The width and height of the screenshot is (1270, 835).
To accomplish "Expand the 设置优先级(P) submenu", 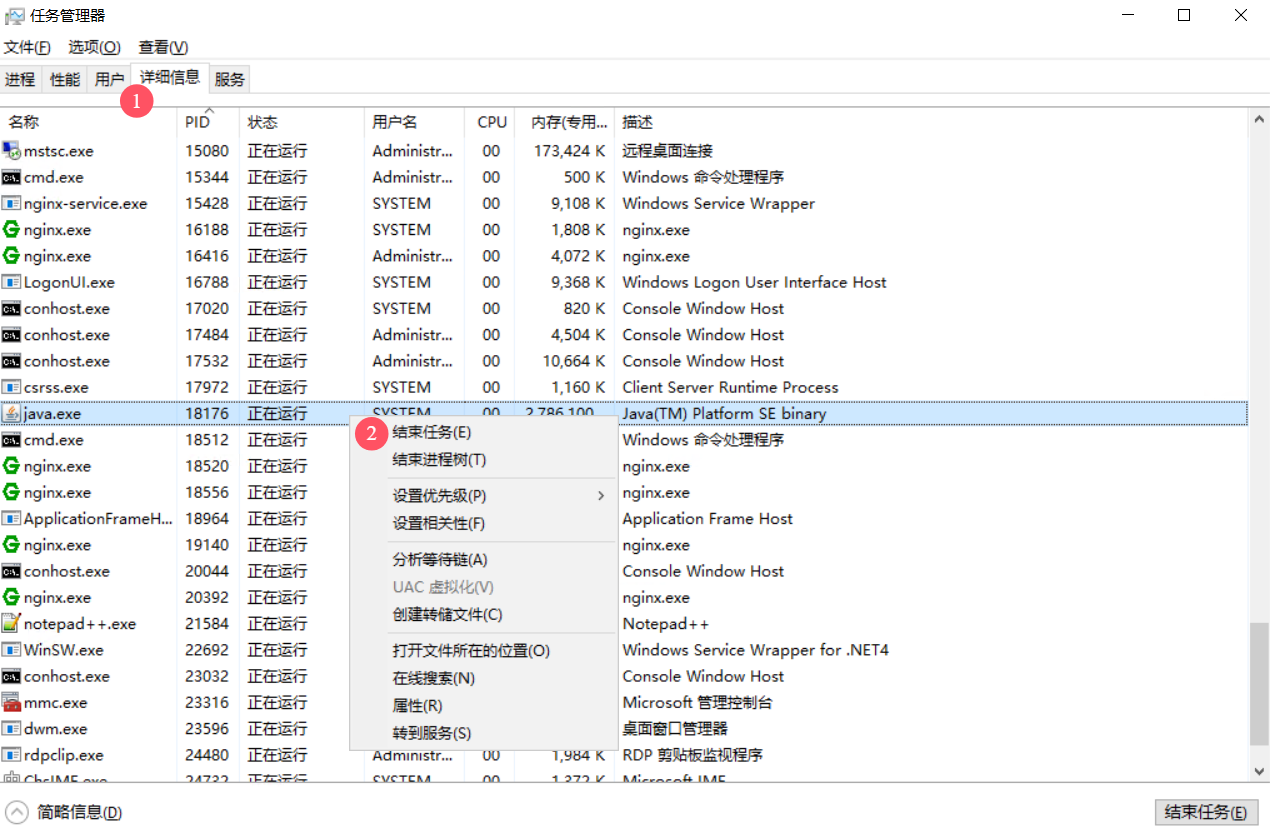I will [483, 496].
